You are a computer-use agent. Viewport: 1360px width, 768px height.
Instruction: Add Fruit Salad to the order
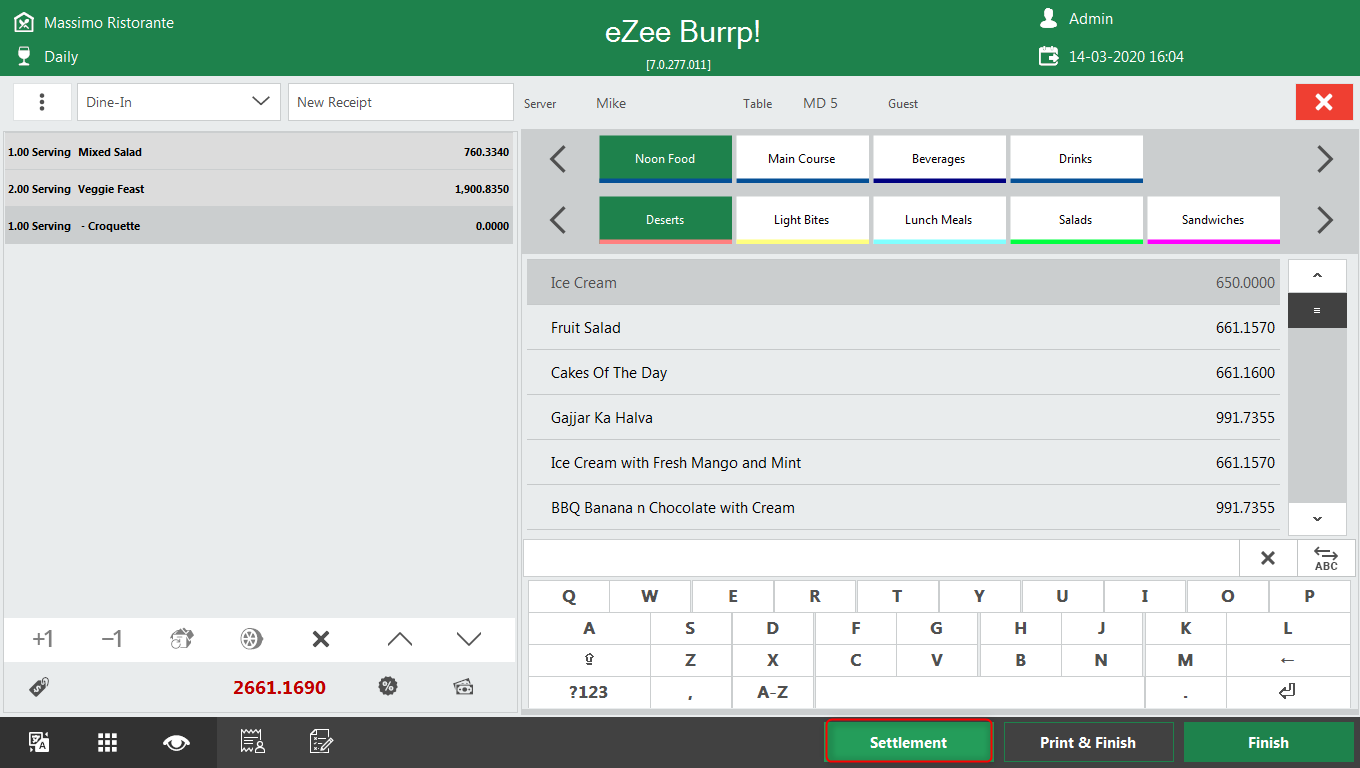[903, 328]
